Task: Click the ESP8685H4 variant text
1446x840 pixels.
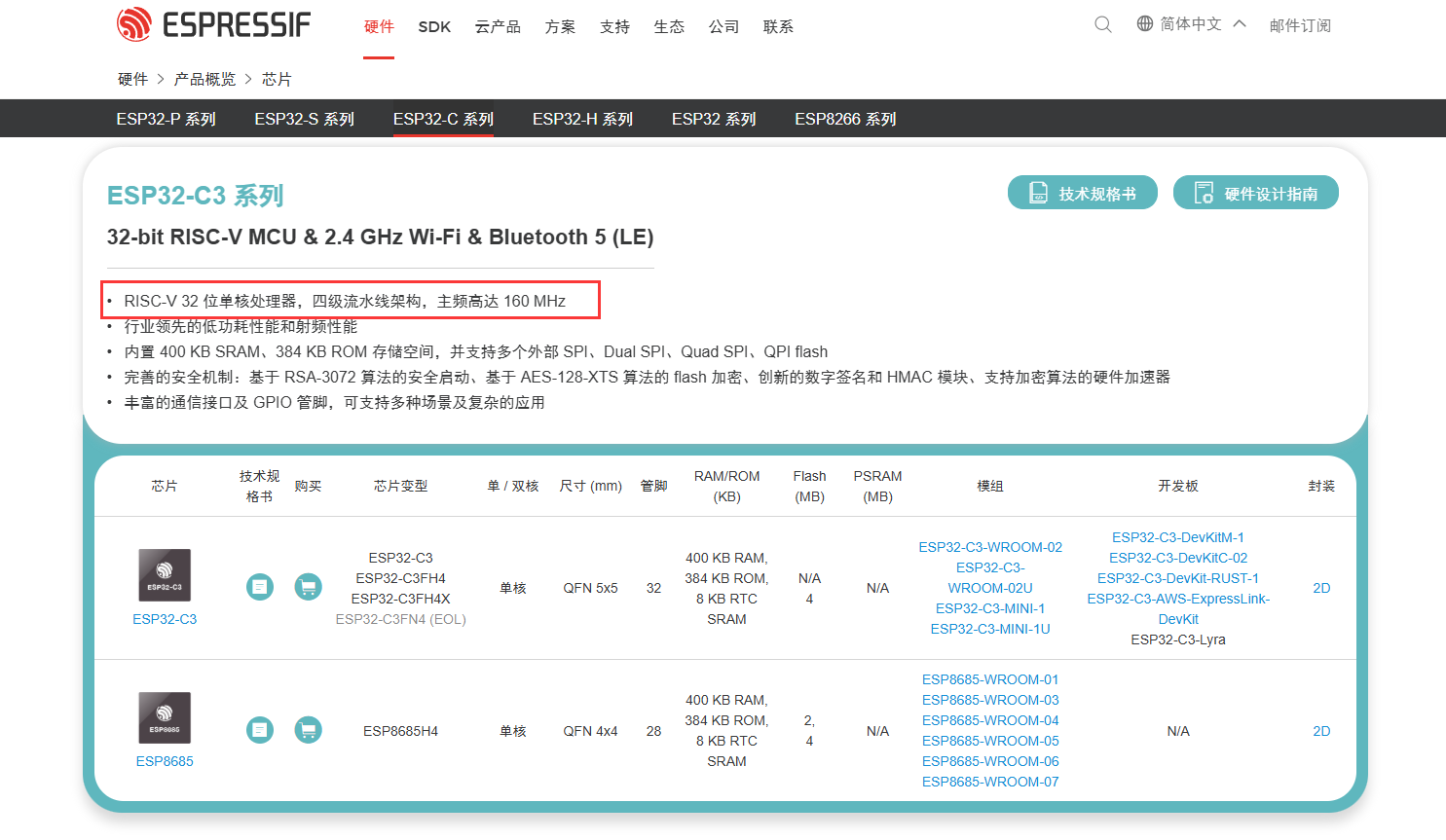Action: click(x=401, y=731)
